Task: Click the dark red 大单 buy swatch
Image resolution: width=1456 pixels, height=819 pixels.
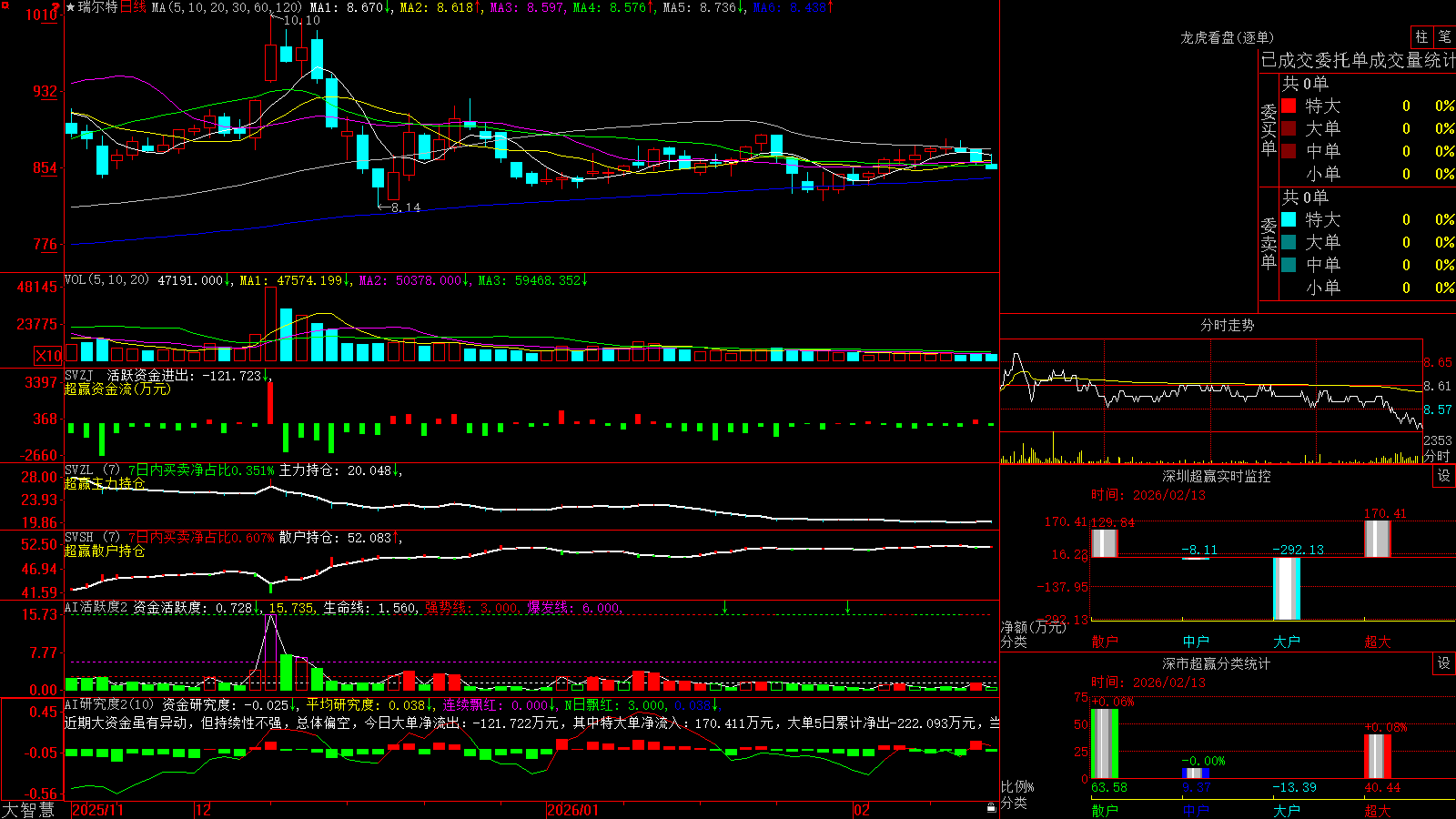Action: click(x=1289, y=128)
